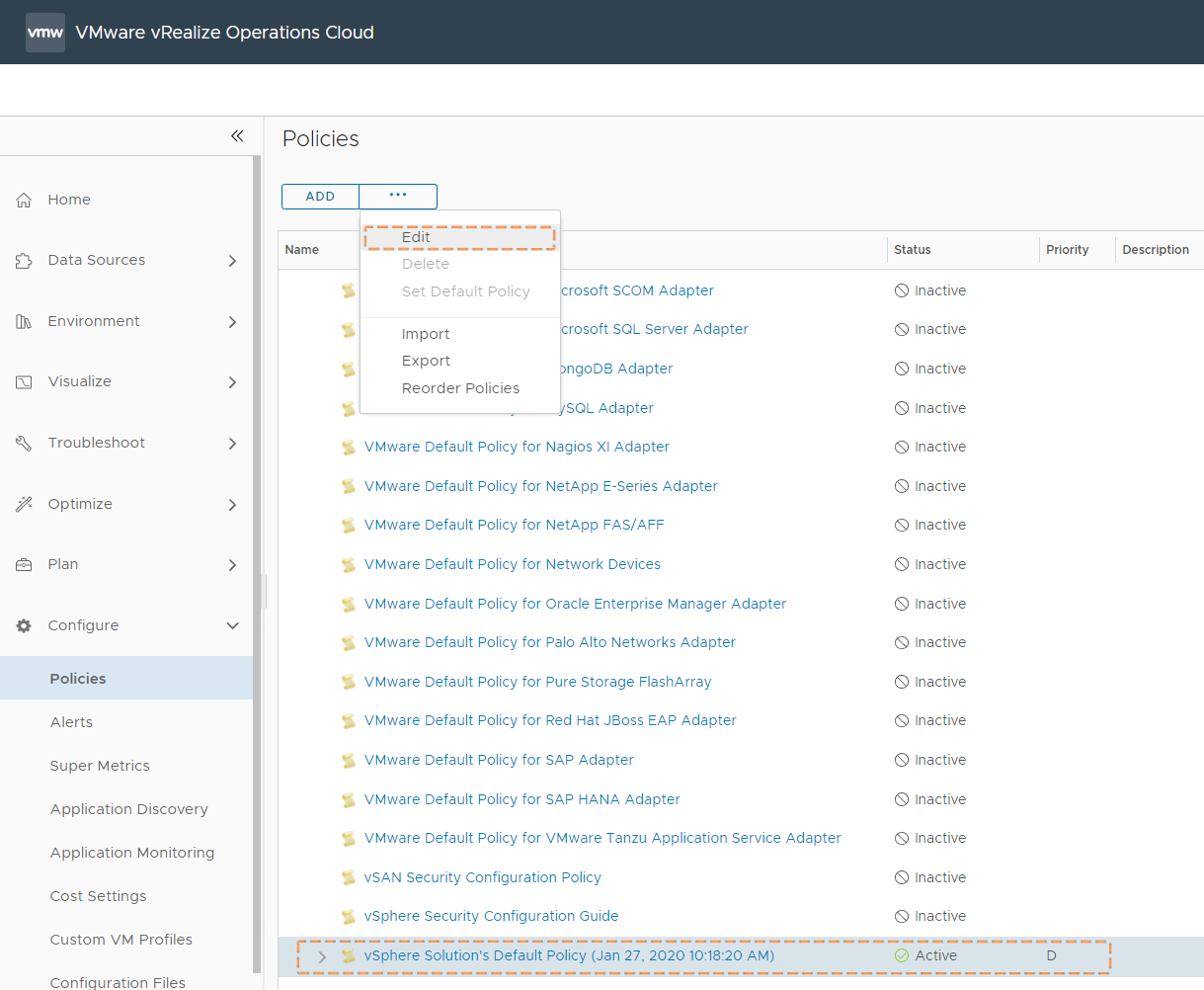The height and width of the screenshot is (990, 1204).
Task: Choose Reorder Policies menu entry
Action: coord(460,388)
